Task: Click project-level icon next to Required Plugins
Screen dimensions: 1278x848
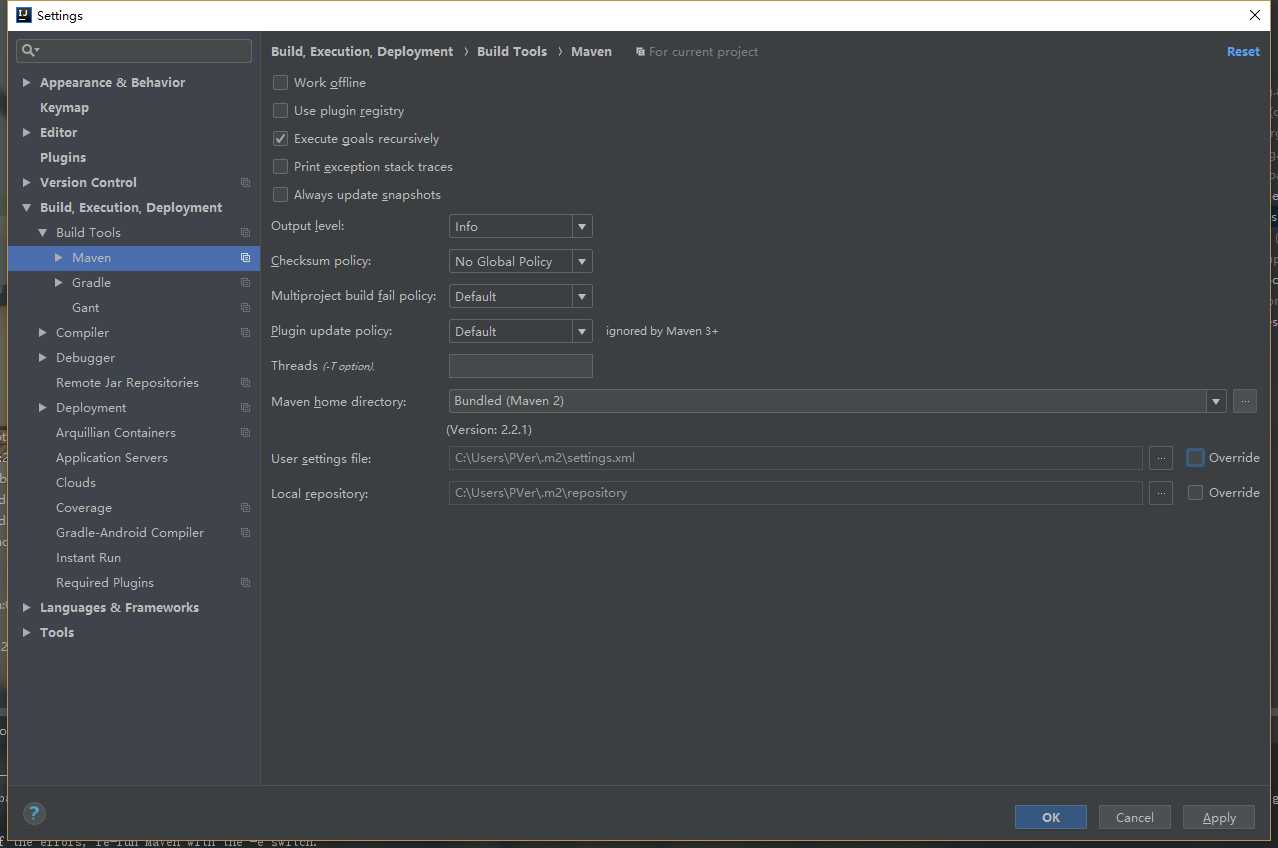Action: click(245, 582)
